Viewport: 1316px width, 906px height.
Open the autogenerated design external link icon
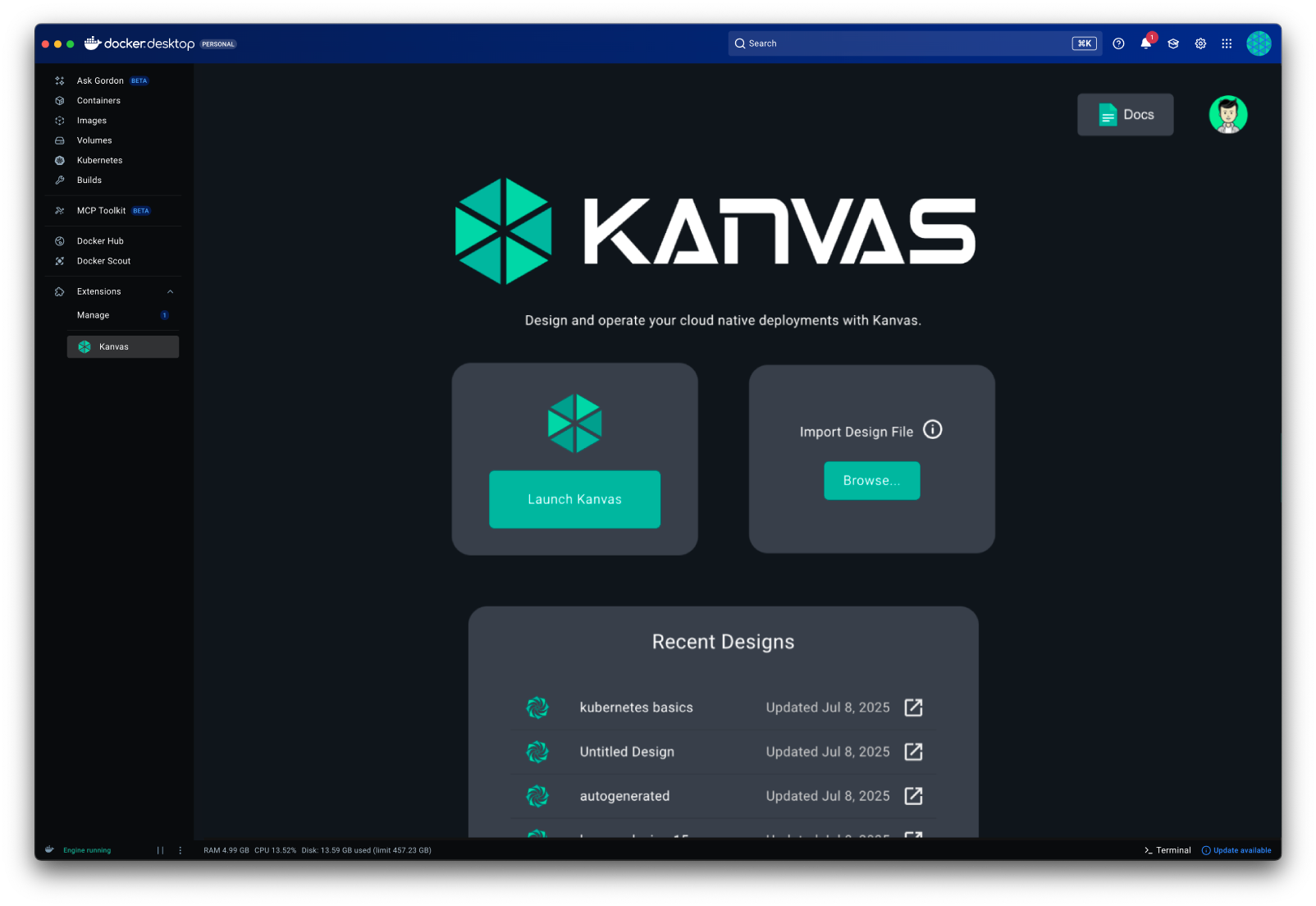point(913,796)
